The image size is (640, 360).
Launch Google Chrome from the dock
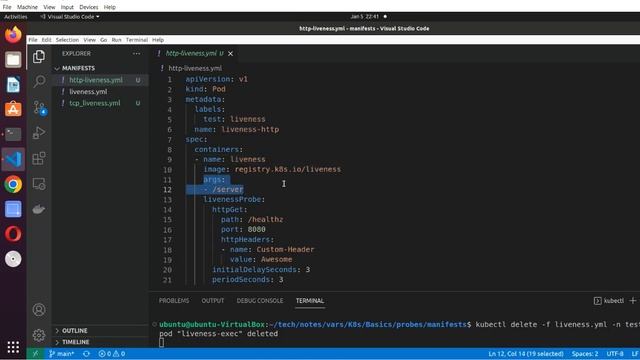click(13, 184)
